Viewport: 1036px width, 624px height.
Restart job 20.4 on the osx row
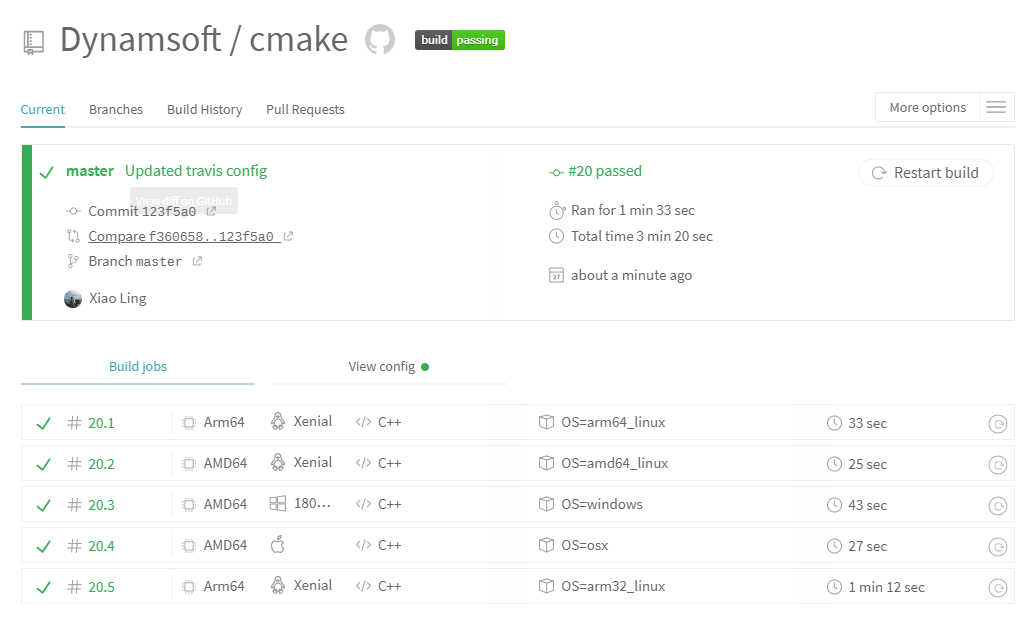(x=997, y=547)
